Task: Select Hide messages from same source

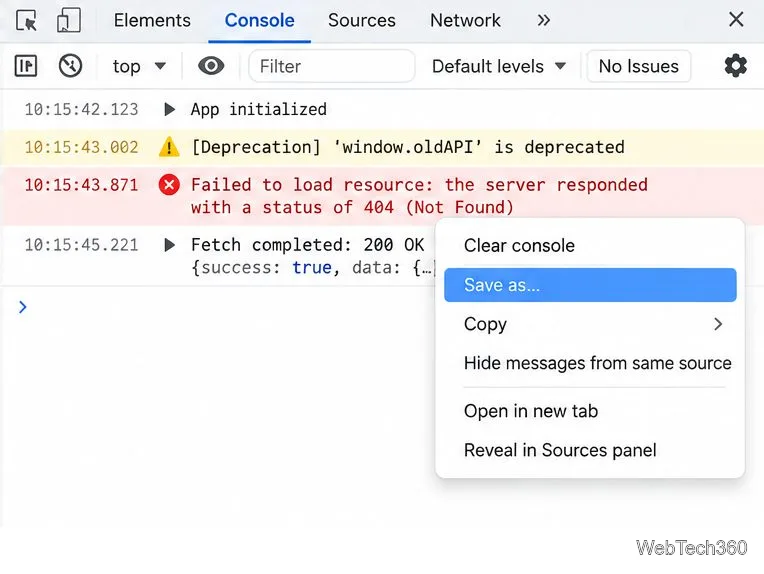Action: [590, 363]
